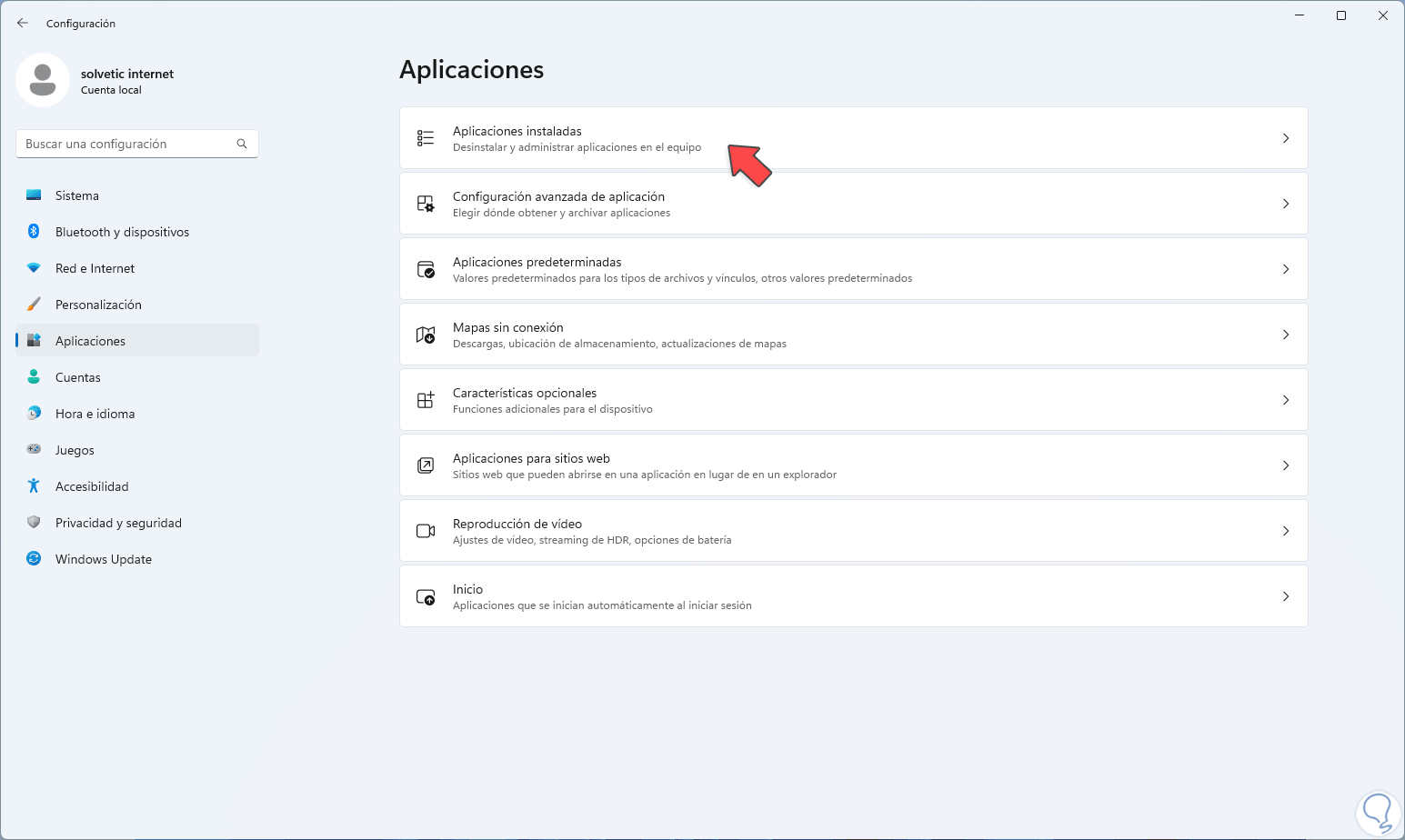Click the Mapas sin conexión map icon

click(426, 335)
